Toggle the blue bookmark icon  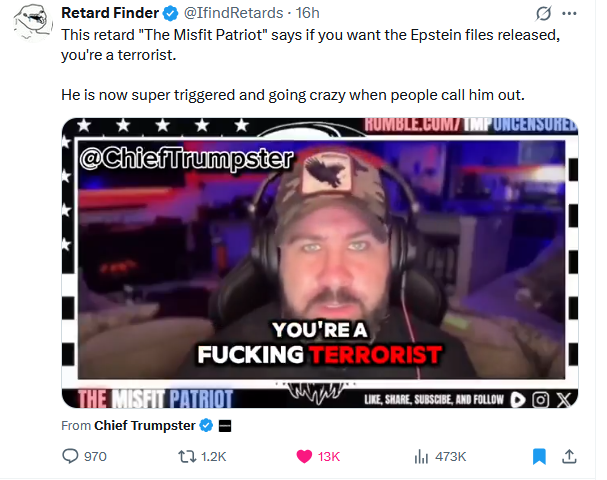(539, 457)
